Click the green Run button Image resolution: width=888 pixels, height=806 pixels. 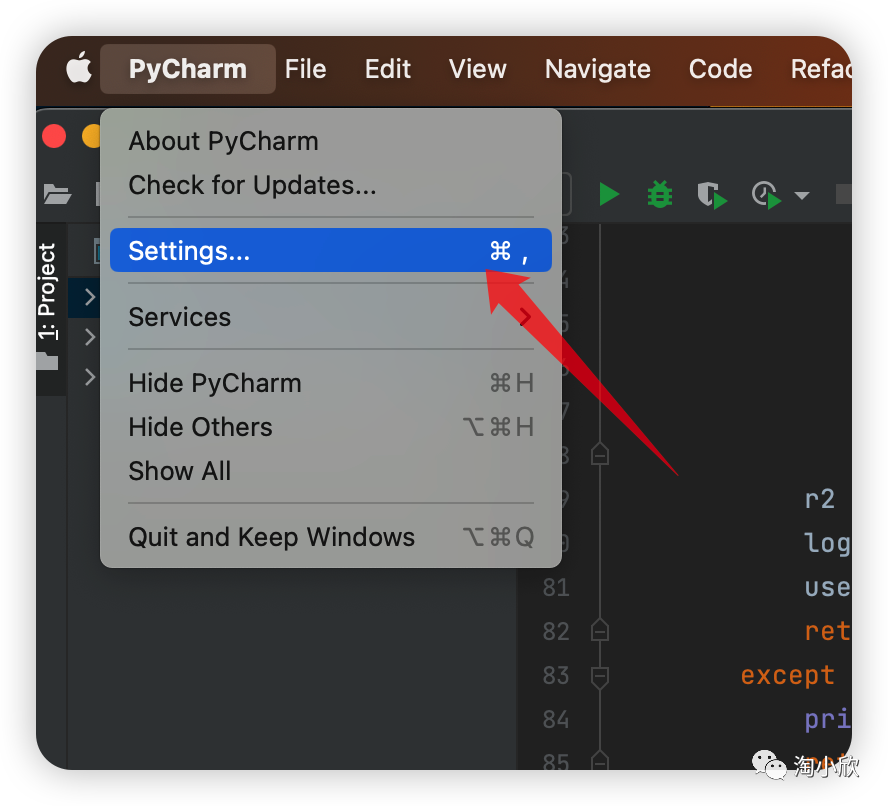[609, 194]
